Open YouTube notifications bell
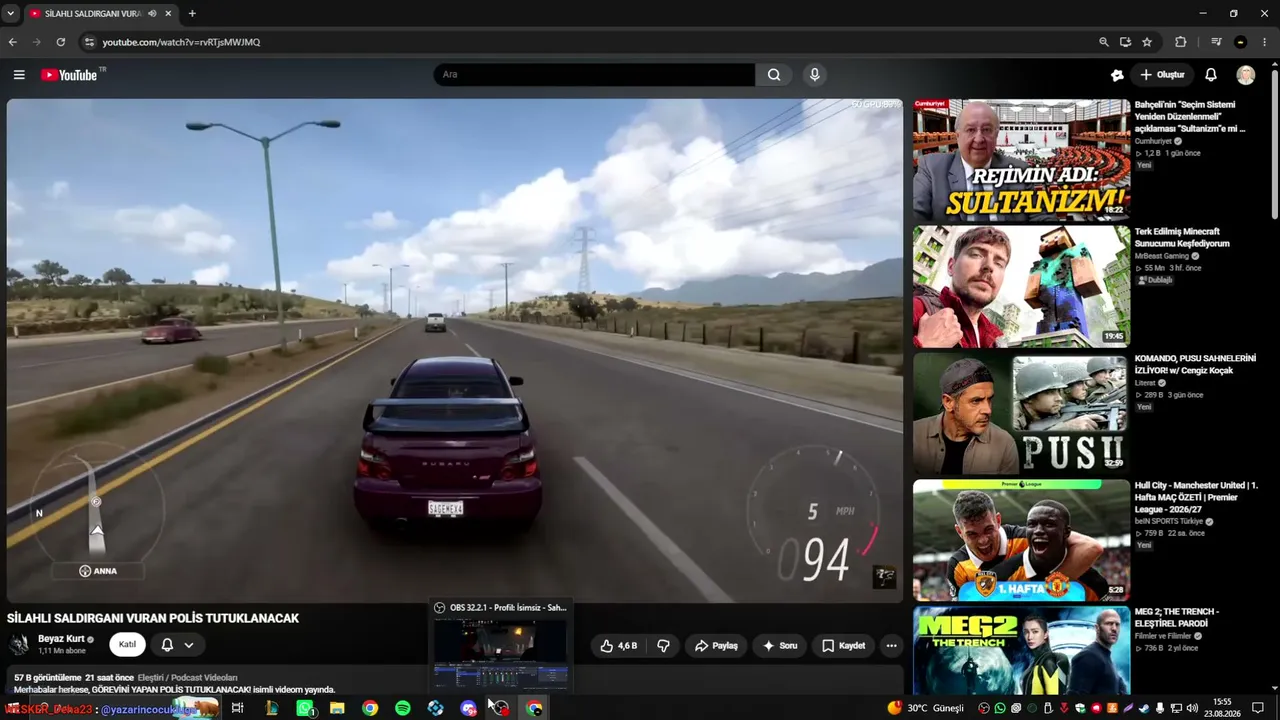The image size is (1280, 720). tap(1211, 75)
